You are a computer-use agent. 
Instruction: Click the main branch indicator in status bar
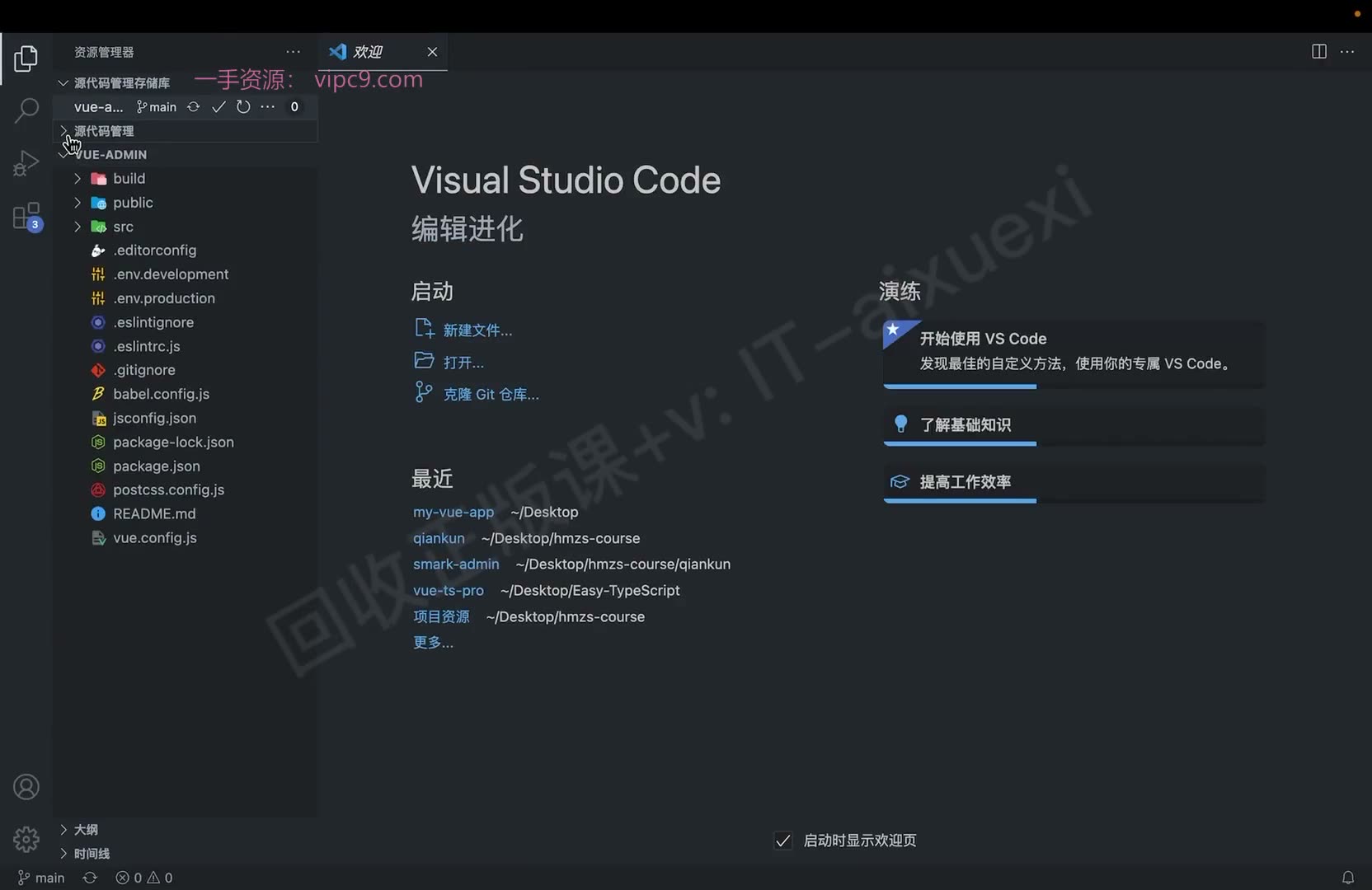41,878
